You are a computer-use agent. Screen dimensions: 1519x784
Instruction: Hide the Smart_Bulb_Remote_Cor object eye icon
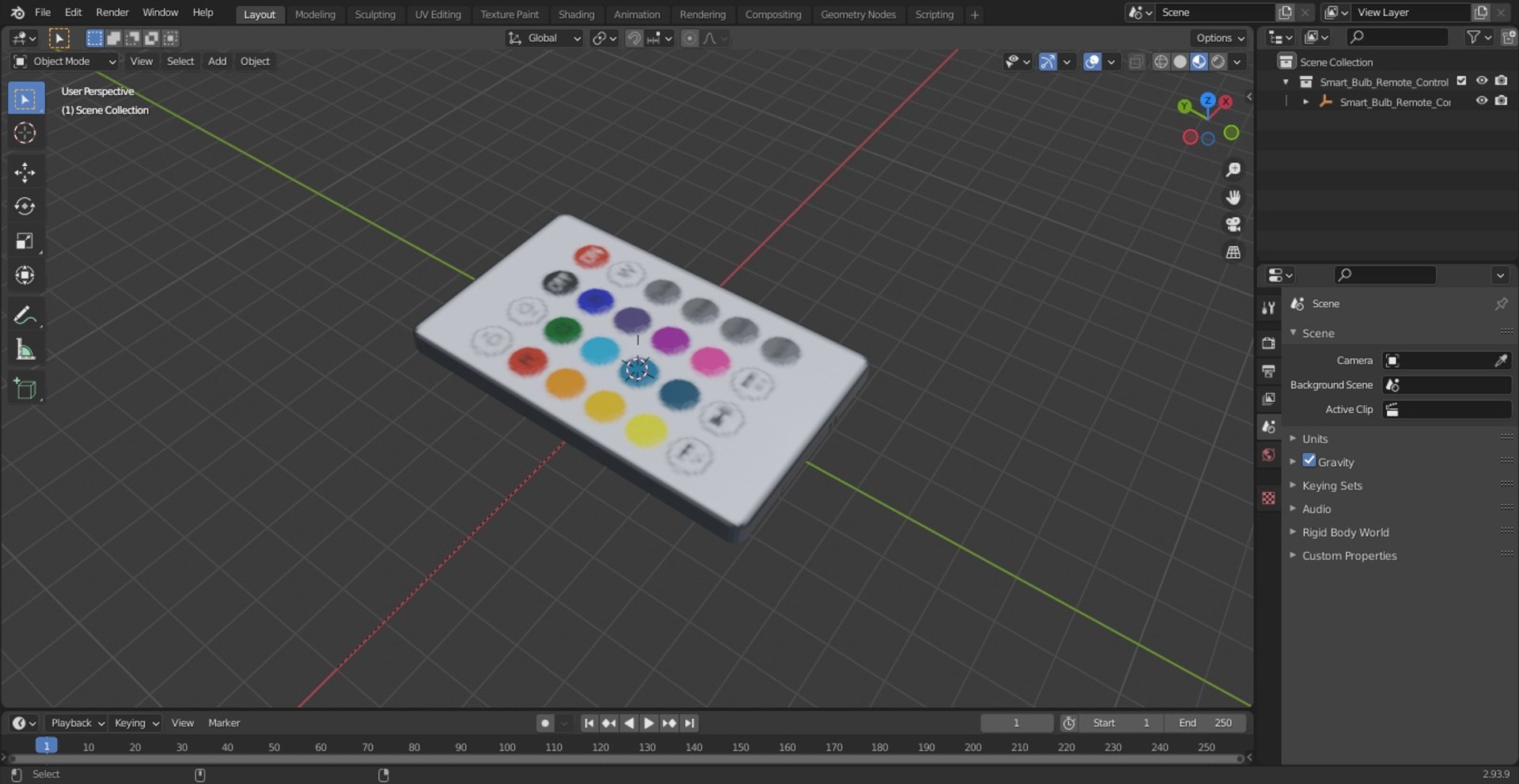(x=1481, y=101)
